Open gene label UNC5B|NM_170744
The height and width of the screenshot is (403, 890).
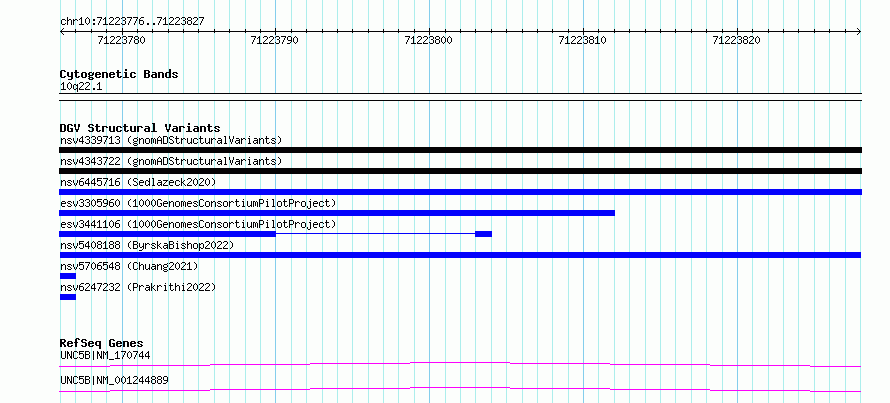click(x=105, y=356)
